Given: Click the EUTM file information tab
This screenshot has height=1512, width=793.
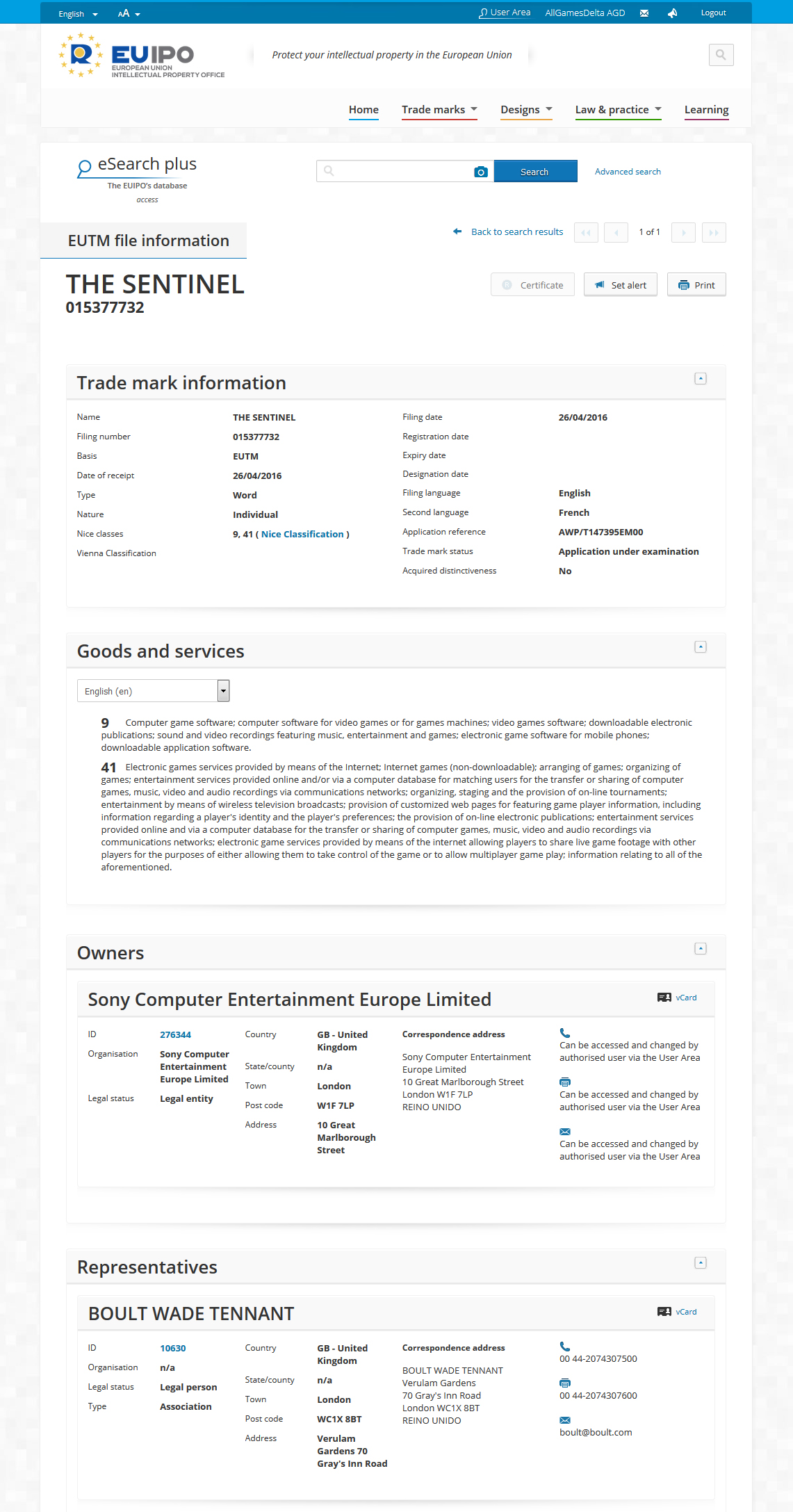Looking at the screenshot, I should (x=144, y=241).
